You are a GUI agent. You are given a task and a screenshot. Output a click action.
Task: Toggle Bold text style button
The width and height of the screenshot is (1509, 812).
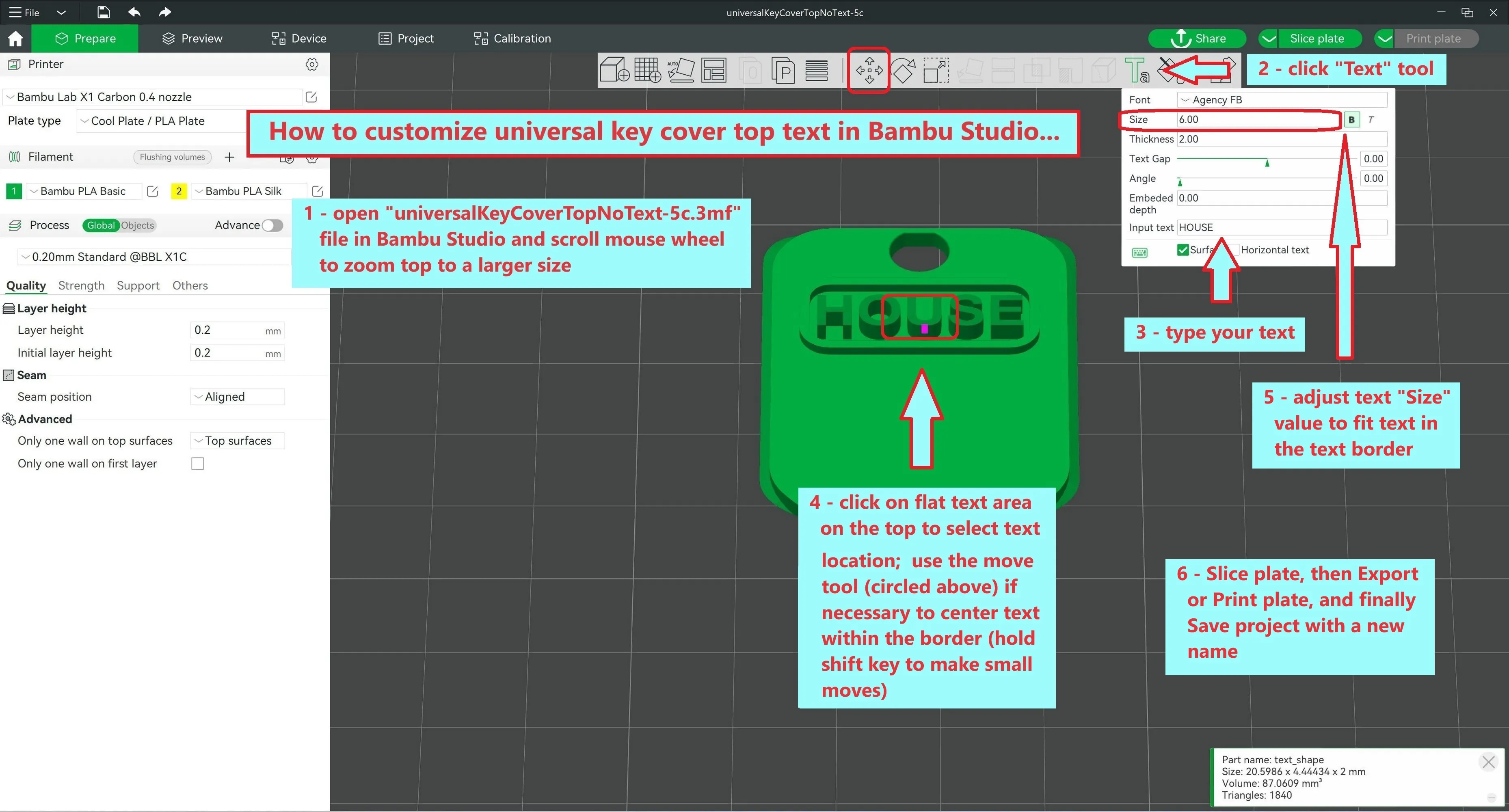tap(1351, 119)
